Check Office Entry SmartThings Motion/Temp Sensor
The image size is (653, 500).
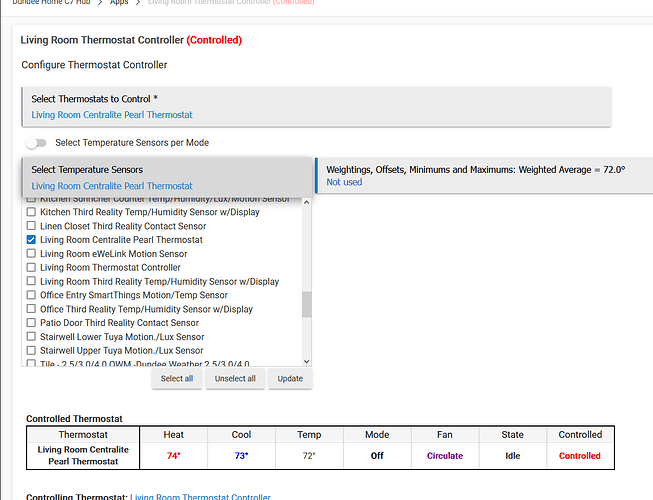[31, 295]
